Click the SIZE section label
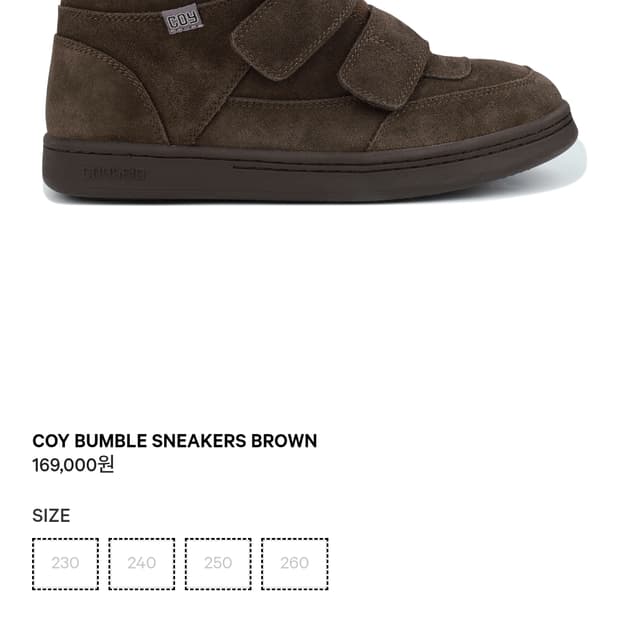Screen dimensions: 620x620 tap(51, 516)
